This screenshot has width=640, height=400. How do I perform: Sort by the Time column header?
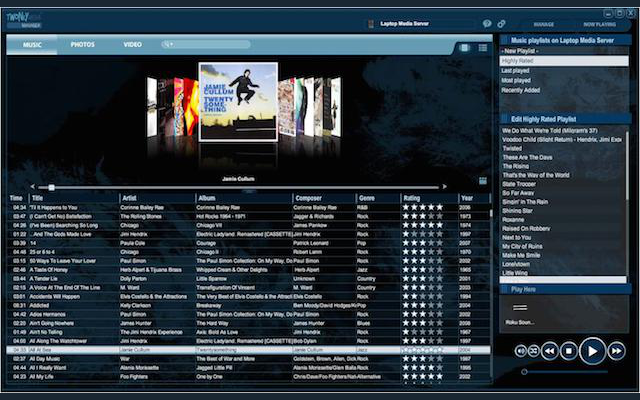tap(18, 198)
